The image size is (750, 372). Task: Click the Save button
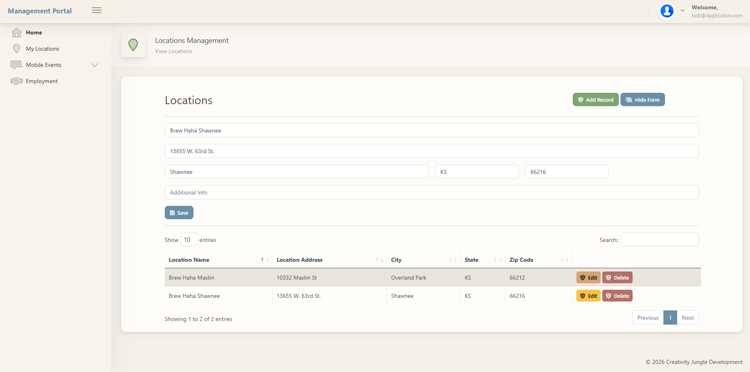click(179, 213)
